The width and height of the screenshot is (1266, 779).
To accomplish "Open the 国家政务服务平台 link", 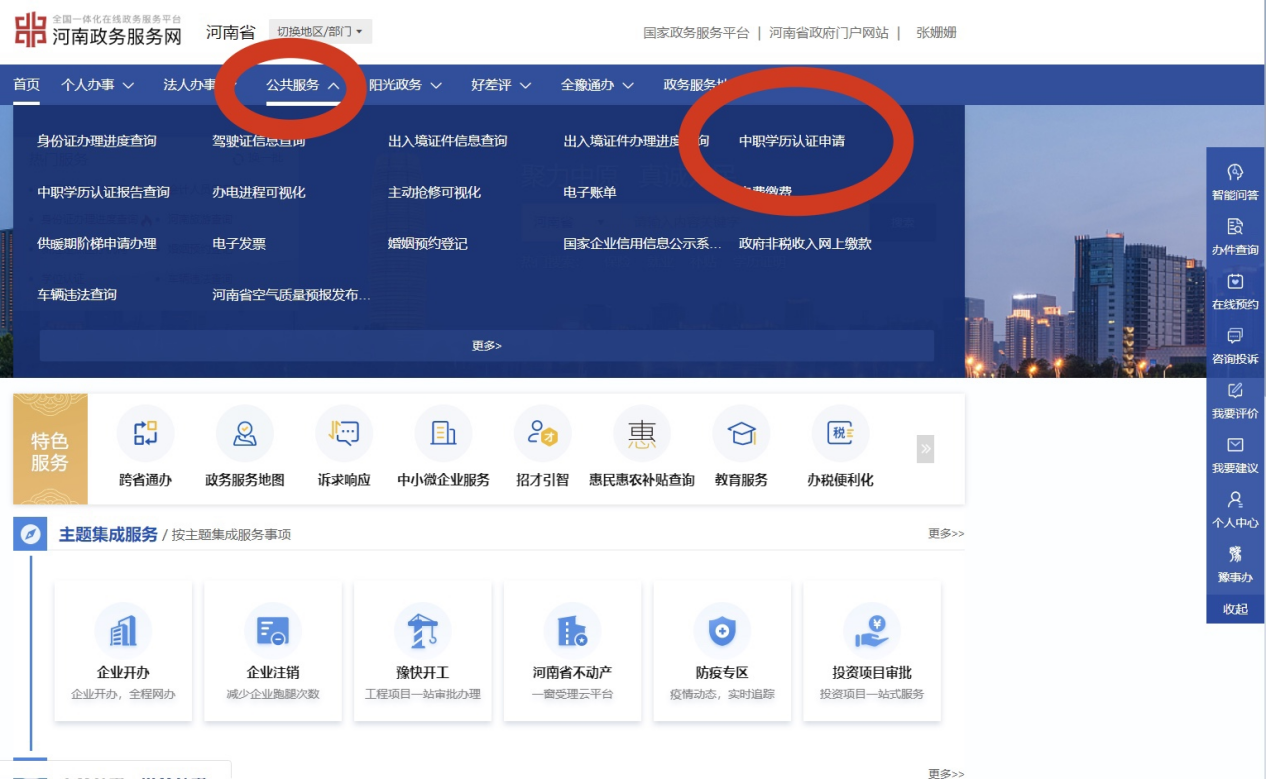I will point(696,33).
